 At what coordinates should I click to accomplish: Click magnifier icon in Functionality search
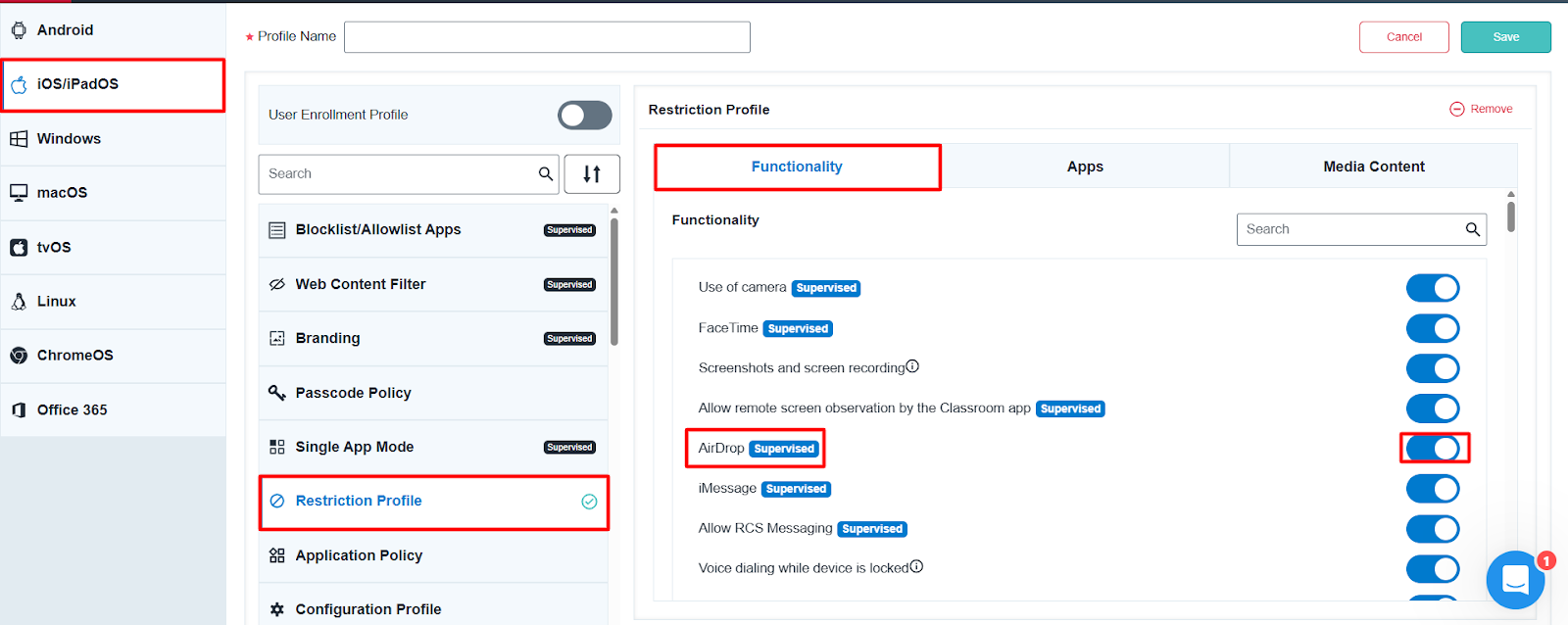pyautogui.click(x=1472, y=229)
